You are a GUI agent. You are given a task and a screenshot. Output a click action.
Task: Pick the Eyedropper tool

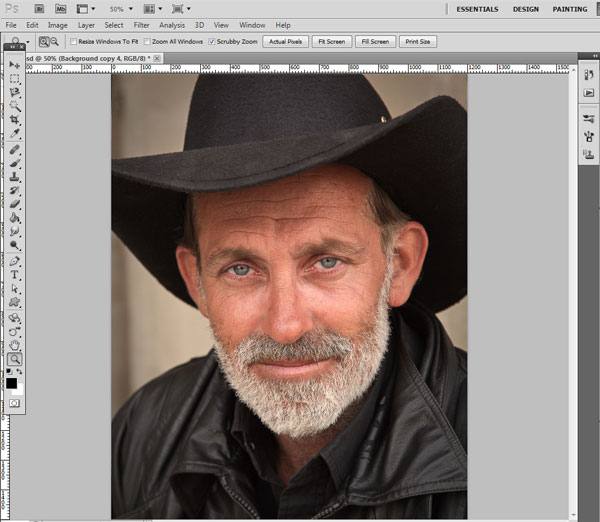[x=15, y=133]
